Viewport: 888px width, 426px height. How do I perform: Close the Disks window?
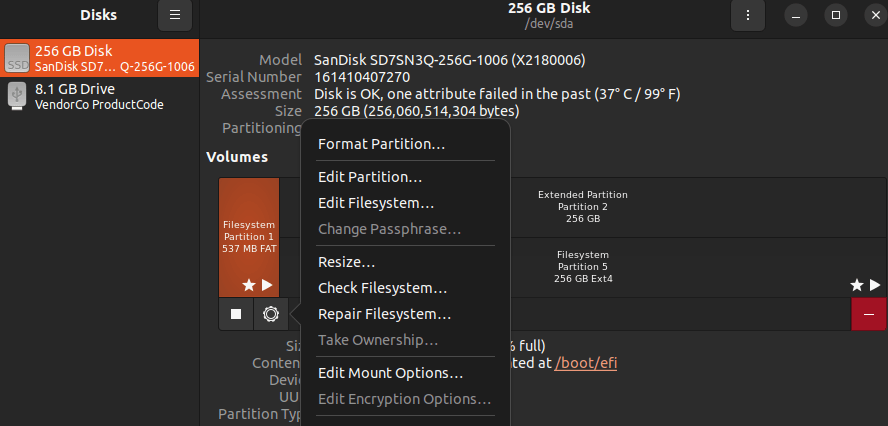pyautogui.click(x=876, y=15)
